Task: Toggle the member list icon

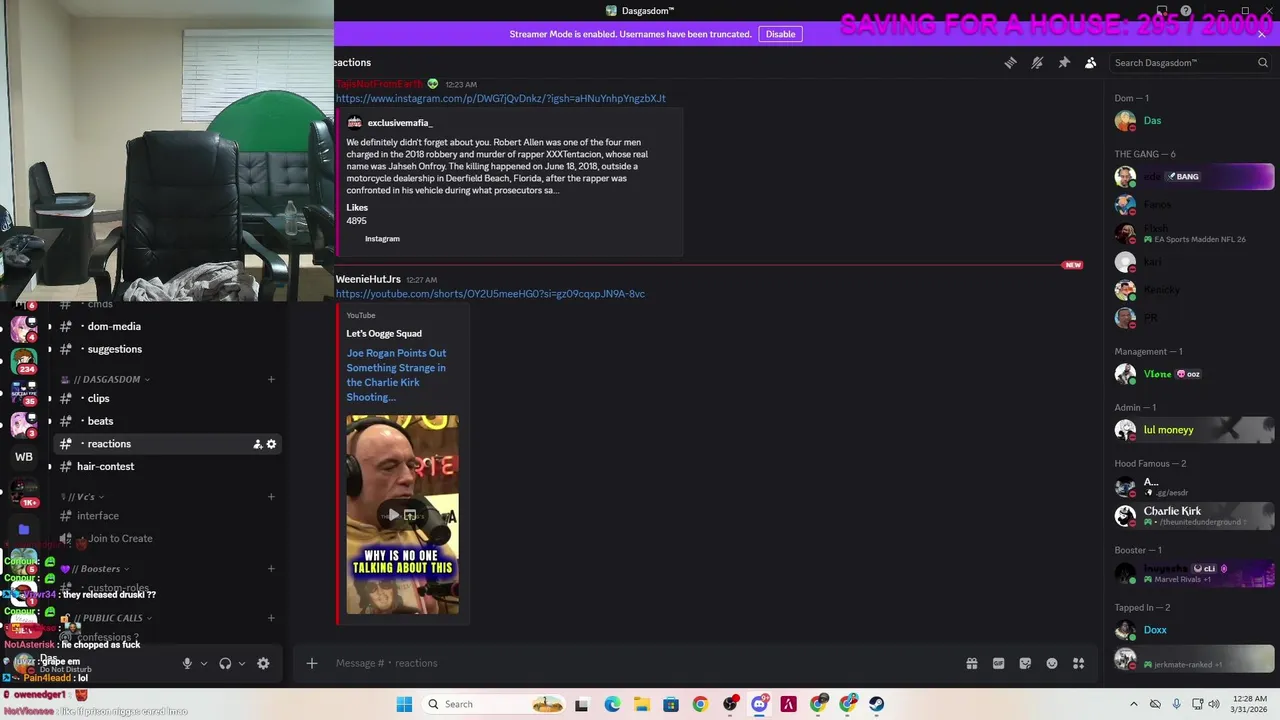Action: click(x=1090, y=62)
